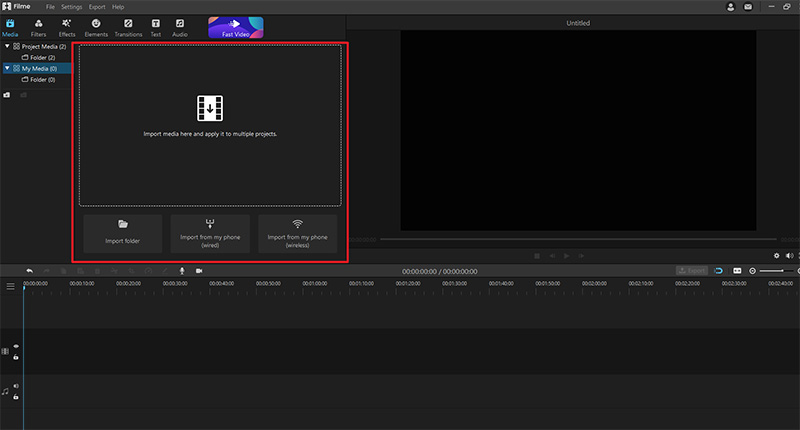This screenshot has height=430, width=800.
Task: Play the preview
Action: coord(566,256)
